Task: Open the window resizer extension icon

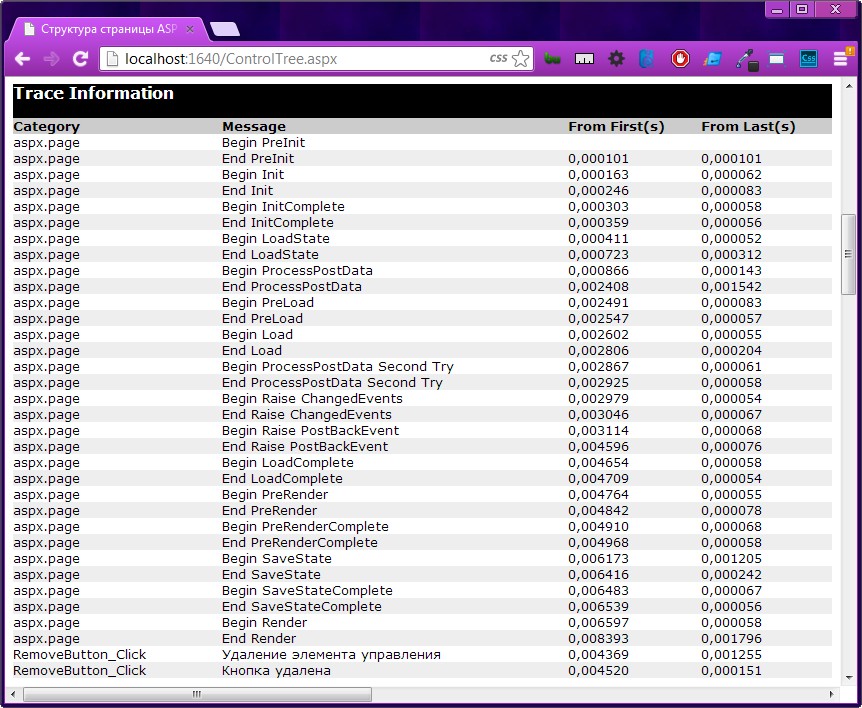Action: pyautogui.click(x=776, y=59)
